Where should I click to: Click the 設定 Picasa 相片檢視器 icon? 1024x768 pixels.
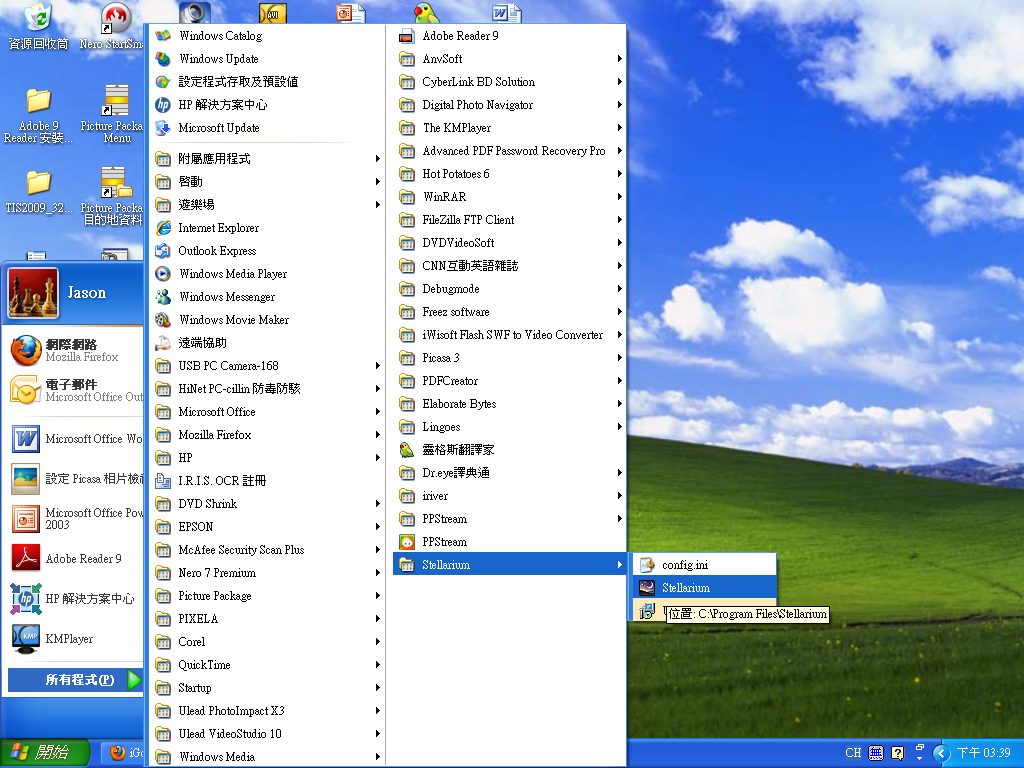pyautogui.click(x=26, y=479)
